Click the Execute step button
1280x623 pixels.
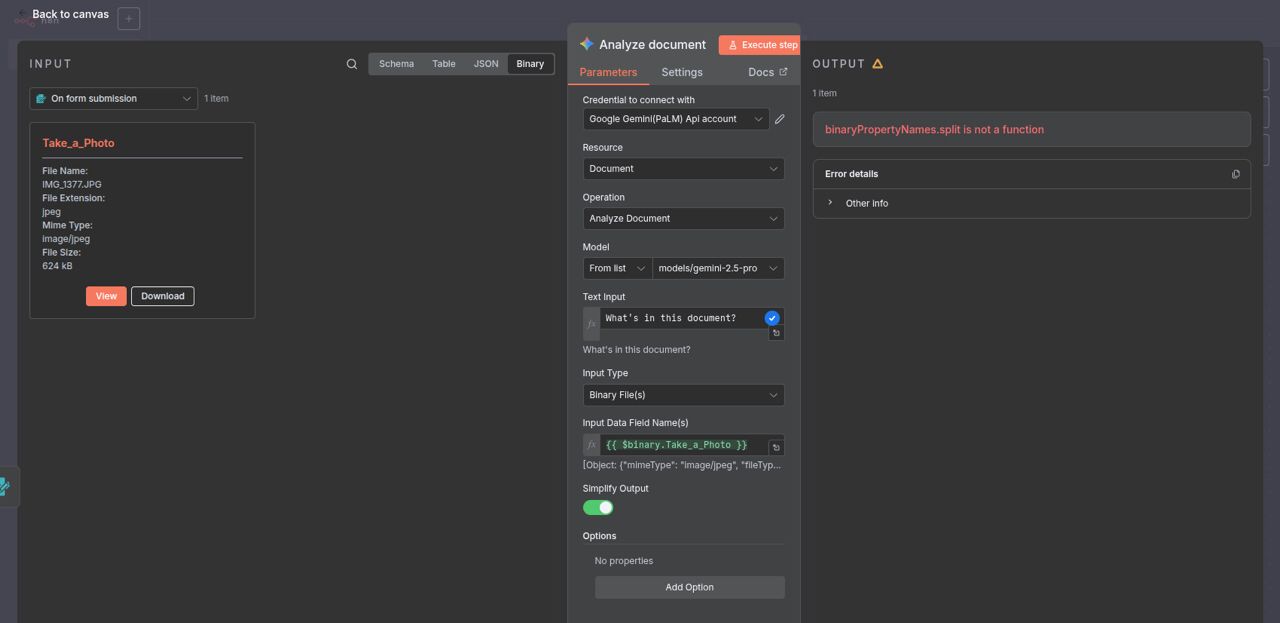[761, 45]
